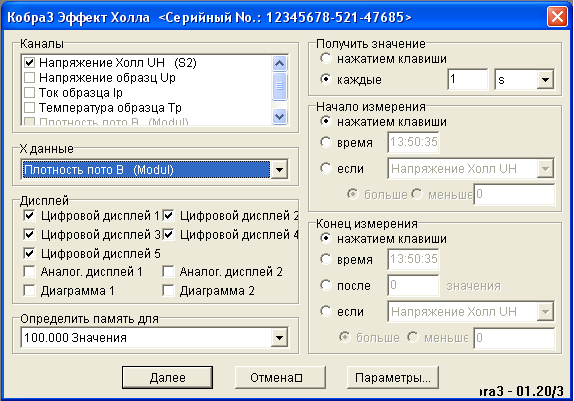Click the Отмена button

click(280, 378)
